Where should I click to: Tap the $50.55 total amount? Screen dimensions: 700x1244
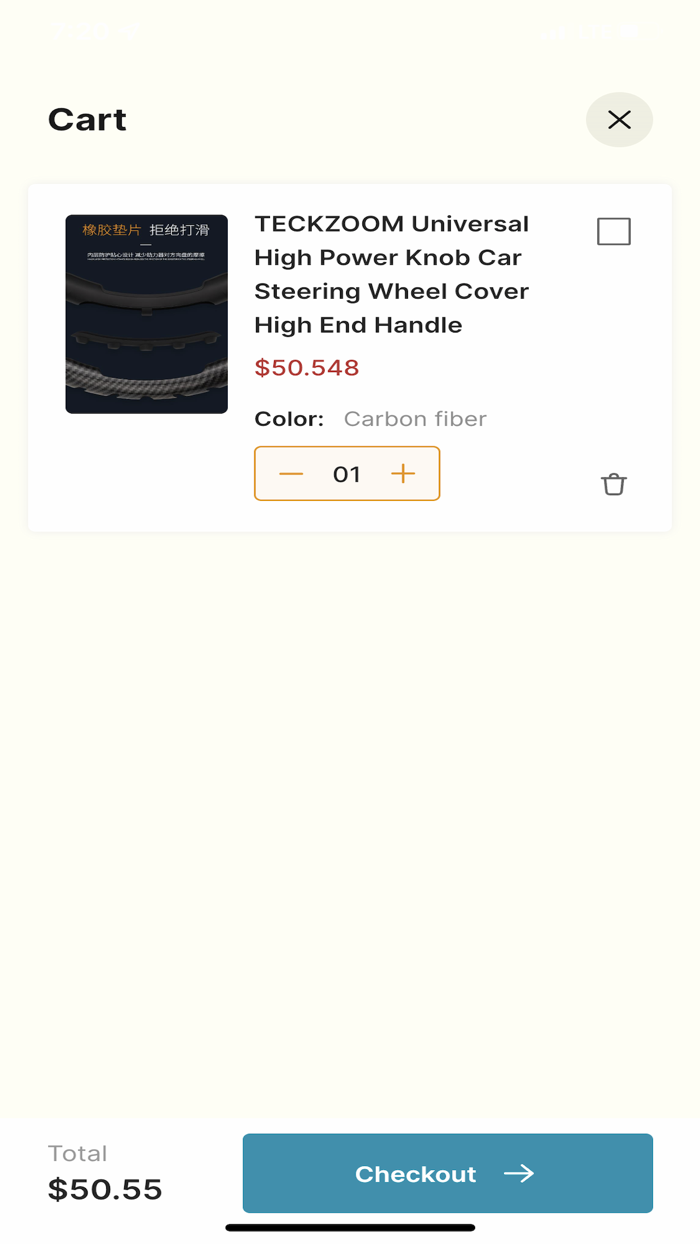[105, 1190]
